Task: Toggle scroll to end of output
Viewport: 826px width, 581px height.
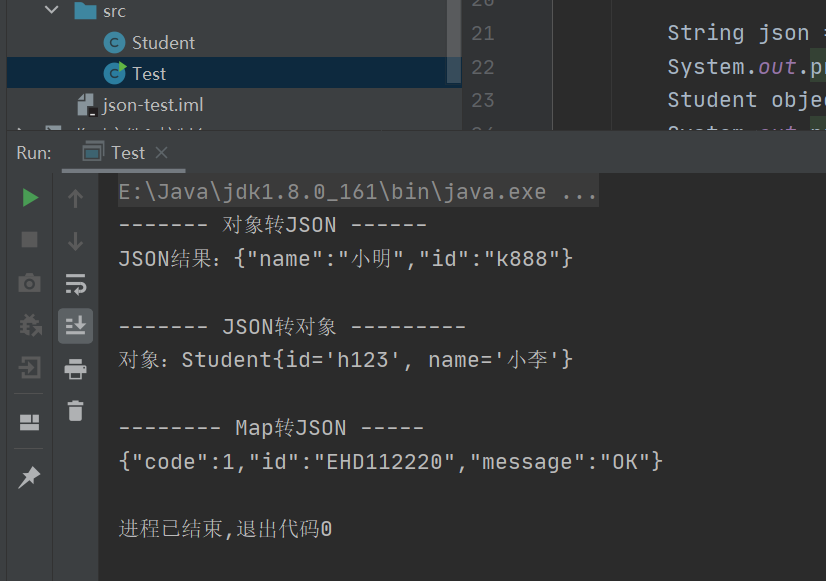Action: (x=75, y=326)
